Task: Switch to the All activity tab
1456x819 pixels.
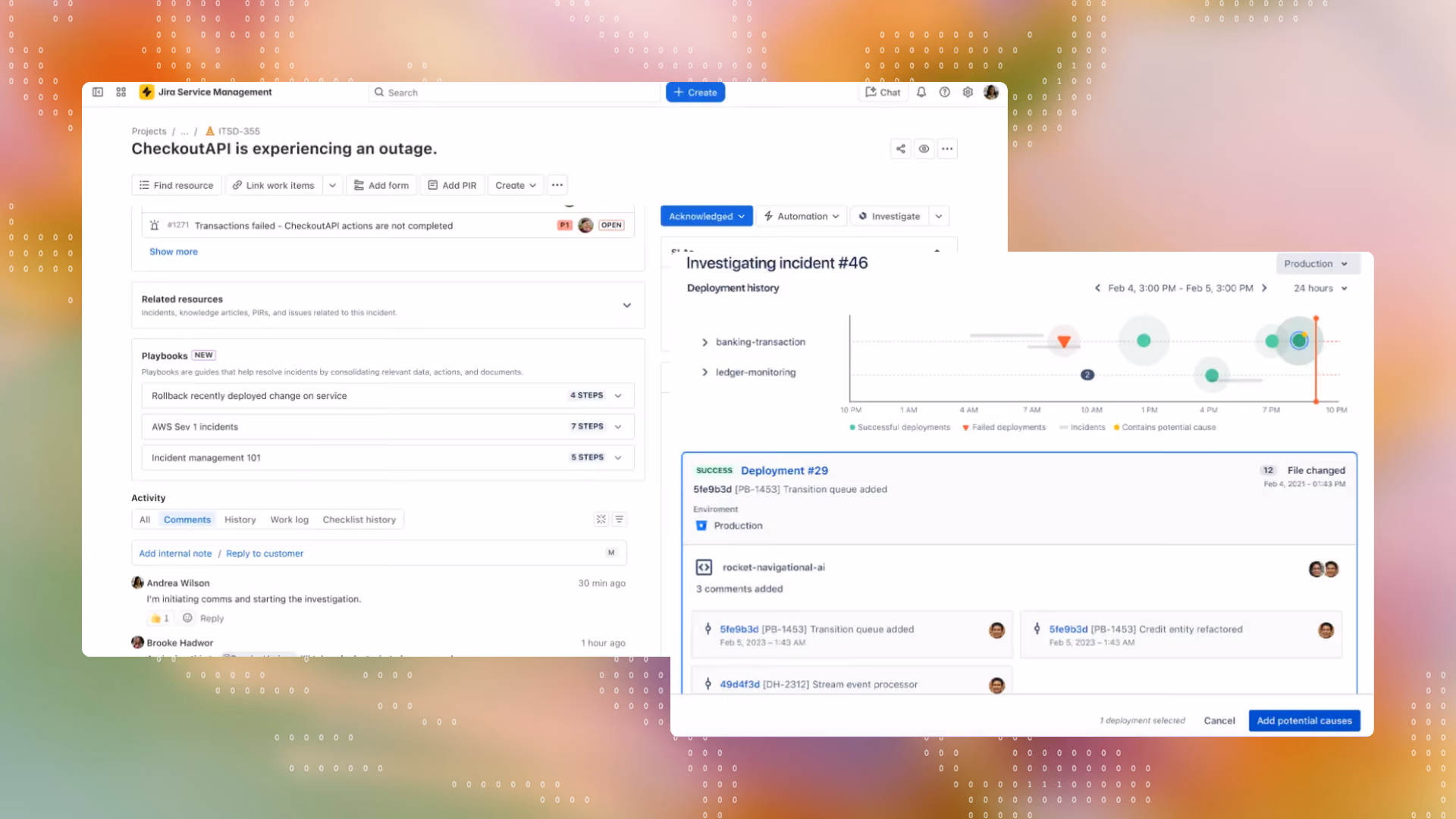Action: coord(145,519)
